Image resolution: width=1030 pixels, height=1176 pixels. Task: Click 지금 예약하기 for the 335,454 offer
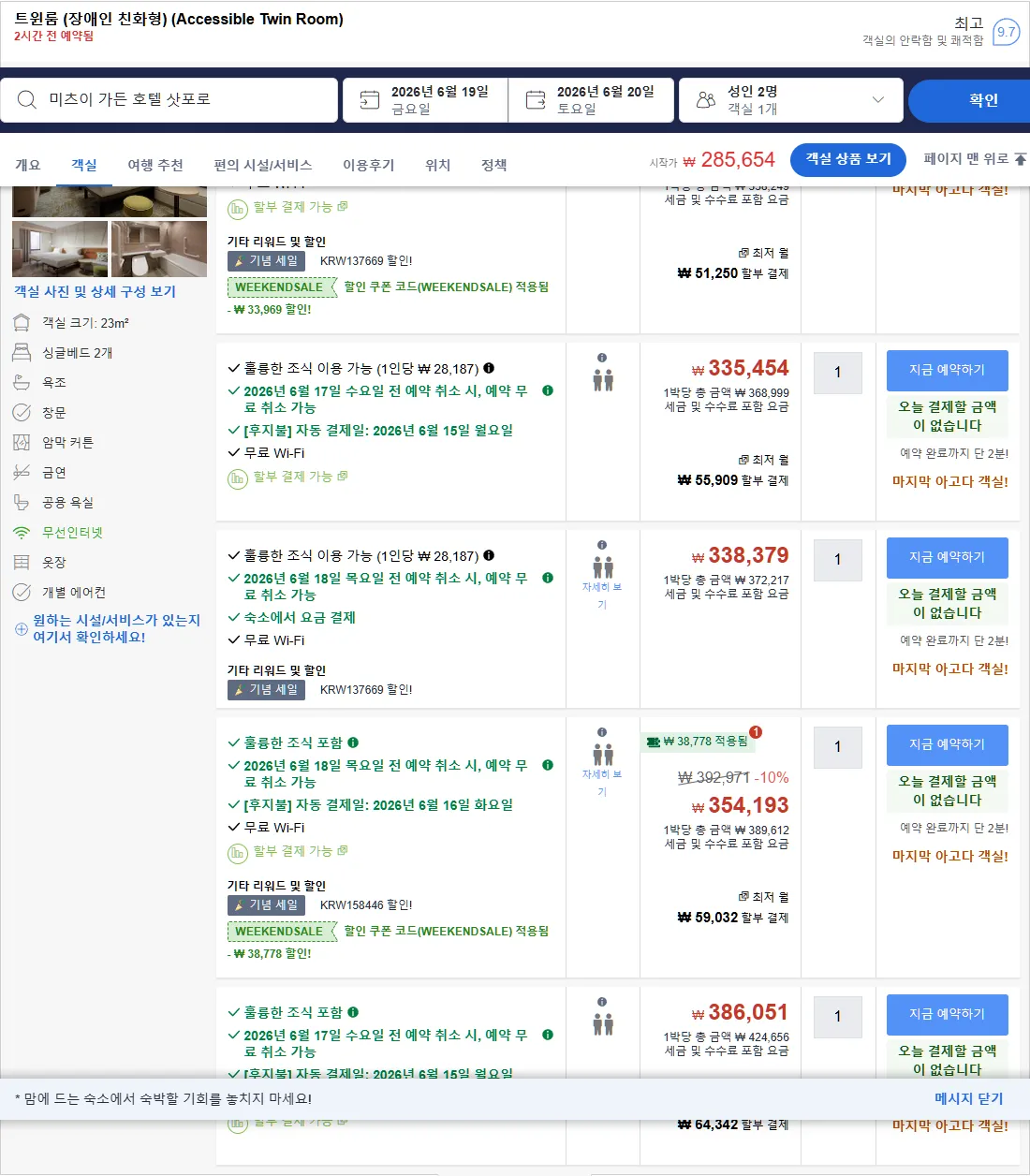[x=948, y=370]
